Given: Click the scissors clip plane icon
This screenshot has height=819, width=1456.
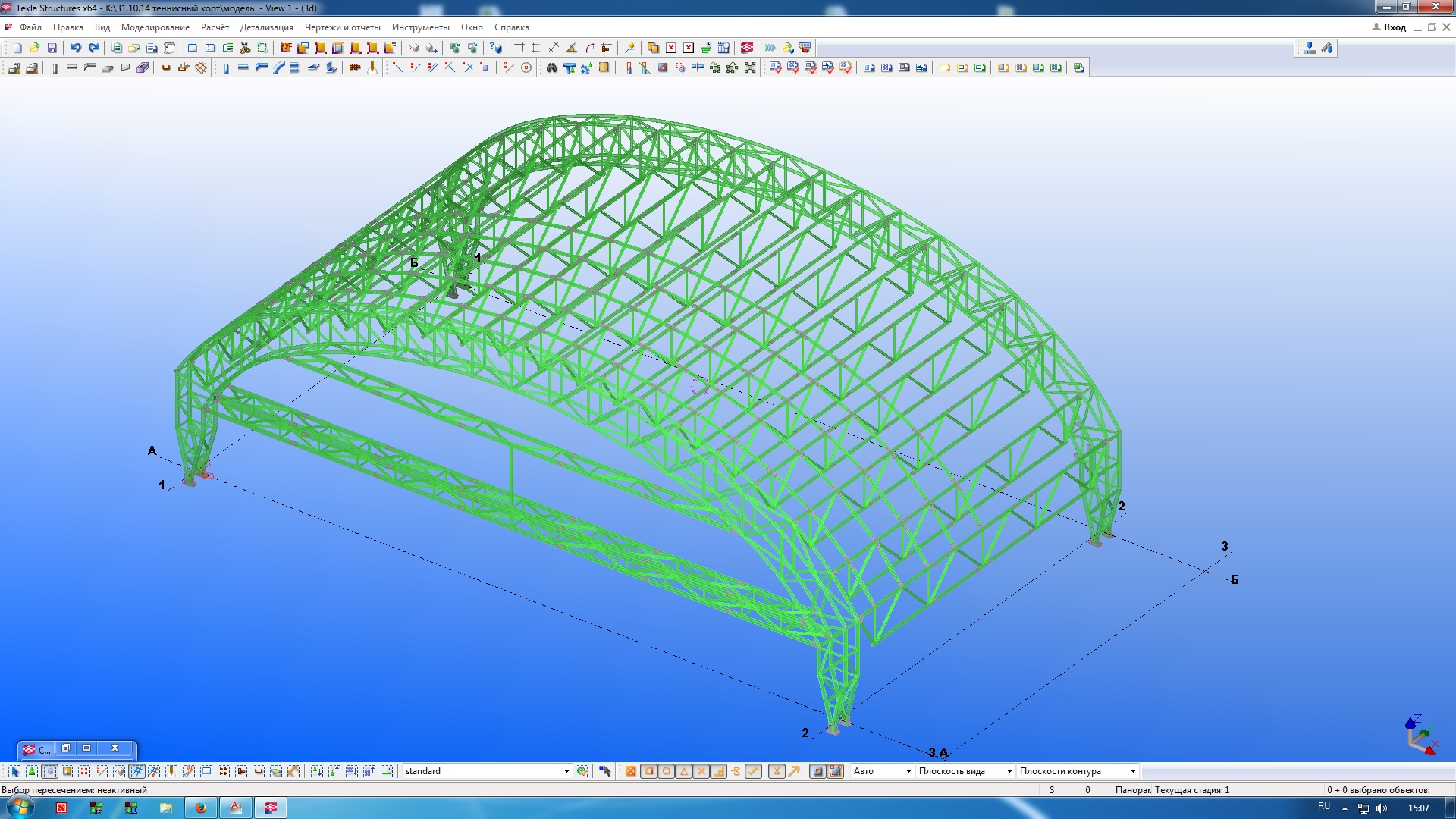Looking at the screenshot, I should coord(245,48).
